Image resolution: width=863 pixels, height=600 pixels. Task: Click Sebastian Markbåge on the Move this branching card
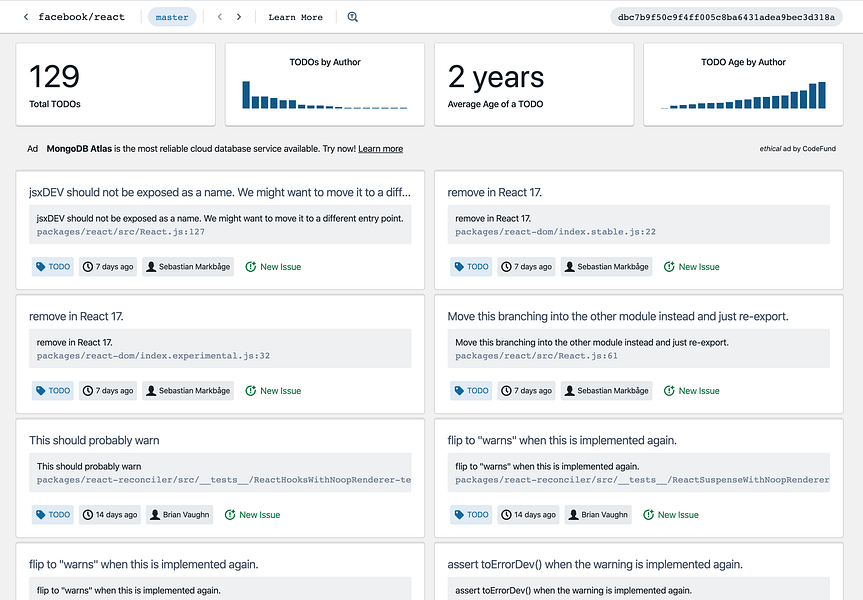point(607,391)
